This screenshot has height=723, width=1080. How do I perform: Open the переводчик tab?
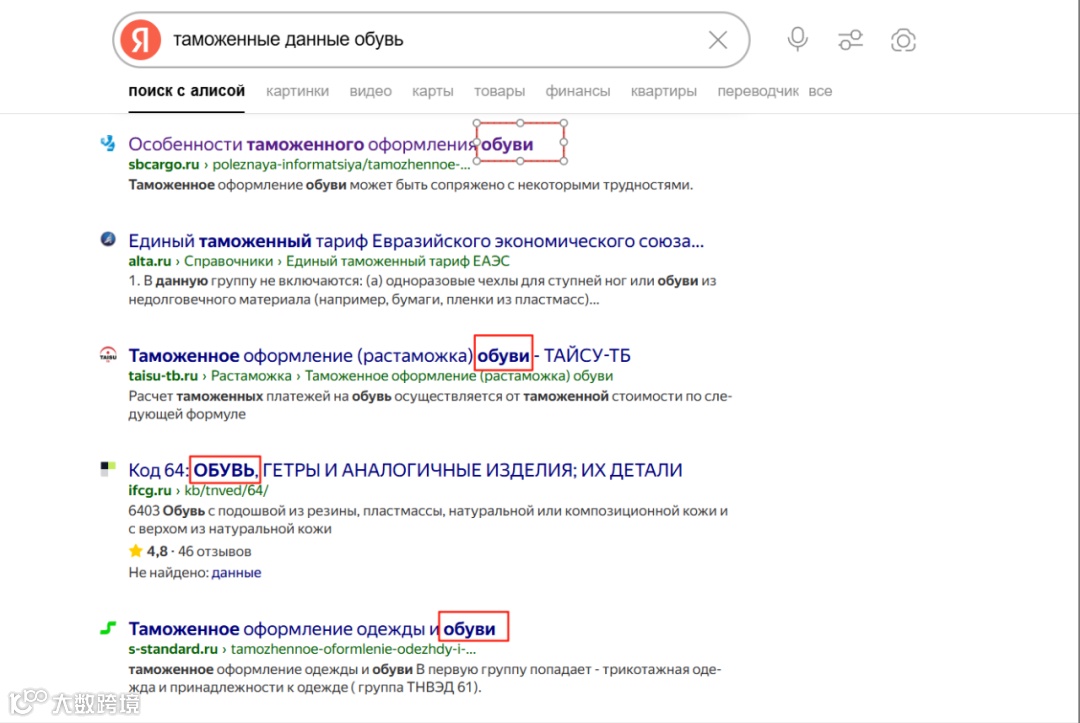(758, 91)
